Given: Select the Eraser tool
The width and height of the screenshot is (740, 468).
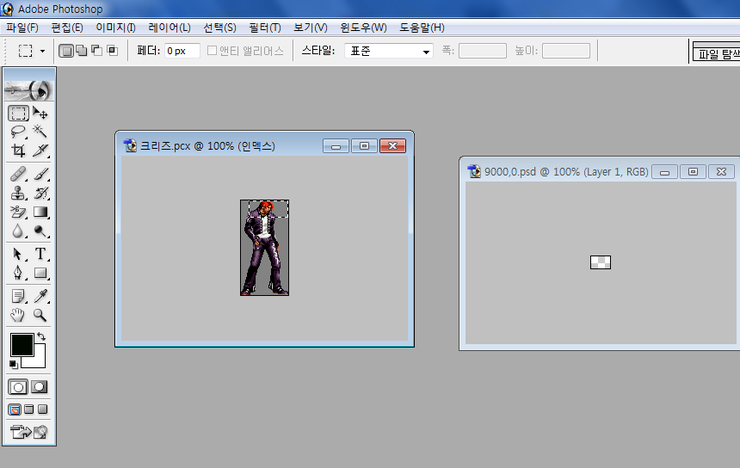Looking at the screenshot, I should point(18,212).
